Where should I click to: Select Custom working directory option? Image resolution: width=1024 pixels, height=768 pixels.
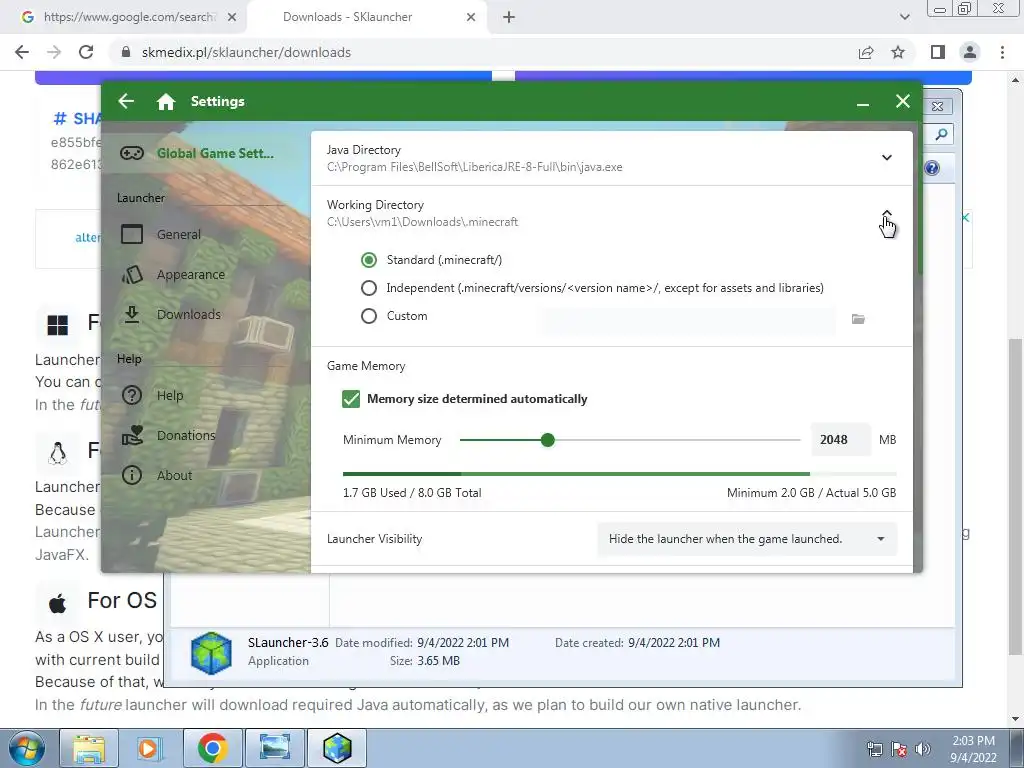369,316
